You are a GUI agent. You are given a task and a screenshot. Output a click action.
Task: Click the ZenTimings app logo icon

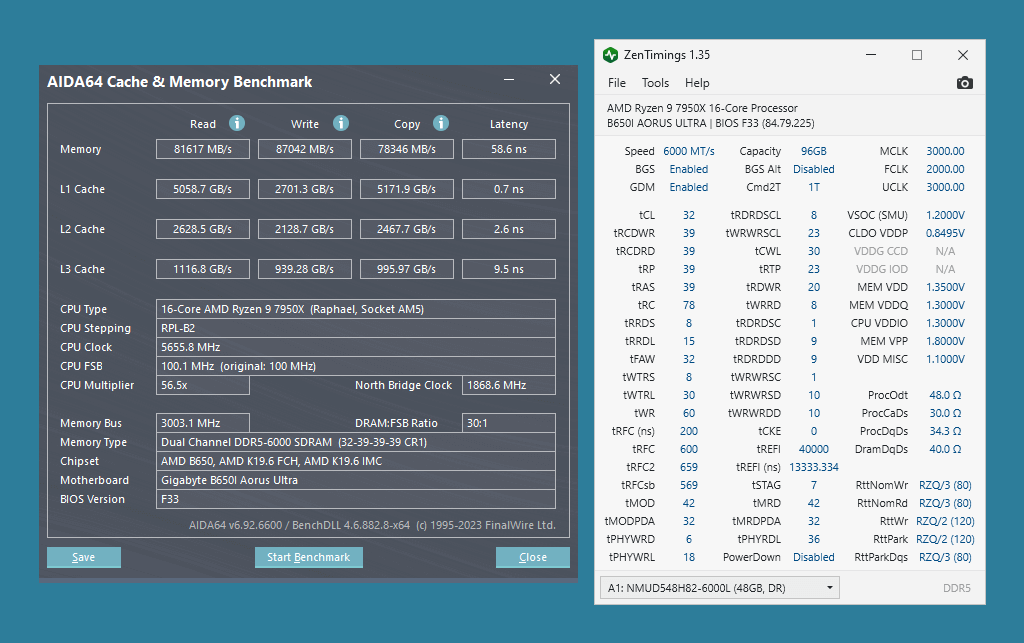(x=611, y=55)
